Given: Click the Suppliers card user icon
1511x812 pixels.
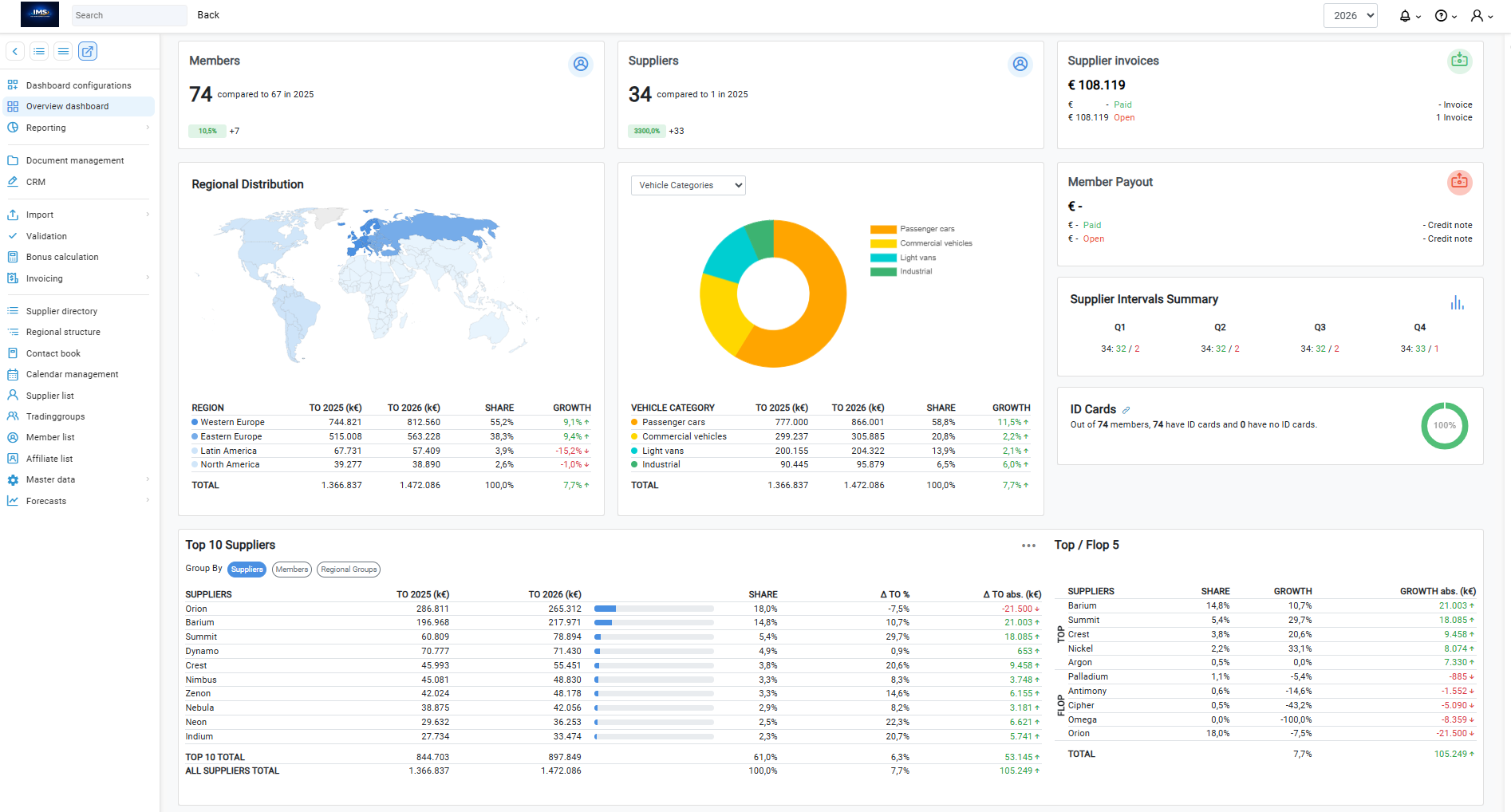Looking at the screenshot, I should point(1020,64).
